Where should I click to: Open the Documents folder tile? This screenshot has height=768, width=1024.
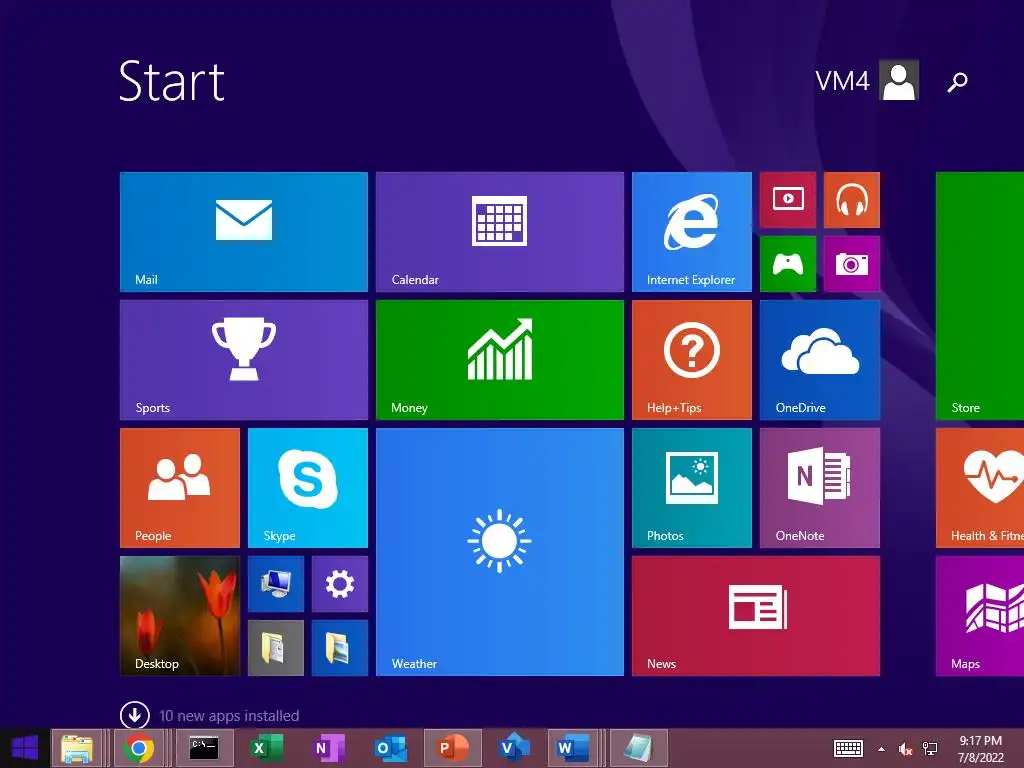pyautogui.click(x=276, y=648)
